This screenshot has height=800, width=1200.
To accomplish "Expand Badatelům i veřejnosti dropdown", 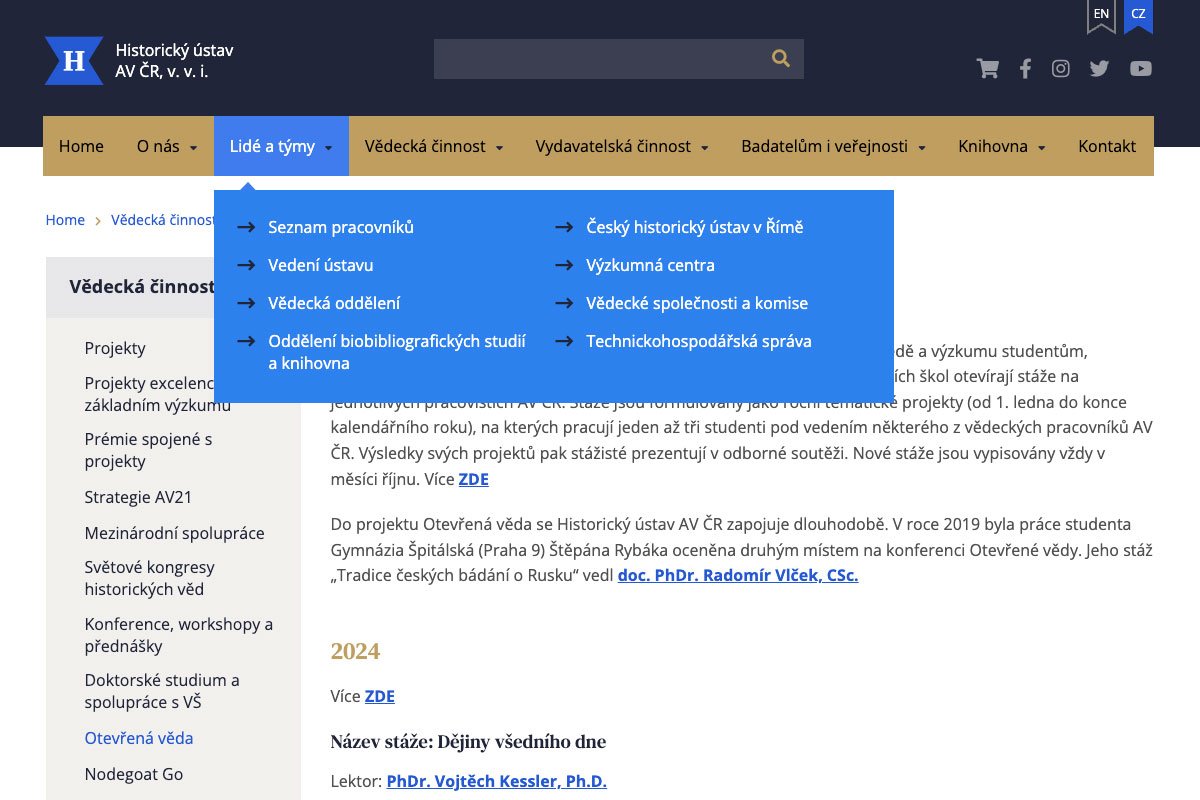I will (833, 147).
